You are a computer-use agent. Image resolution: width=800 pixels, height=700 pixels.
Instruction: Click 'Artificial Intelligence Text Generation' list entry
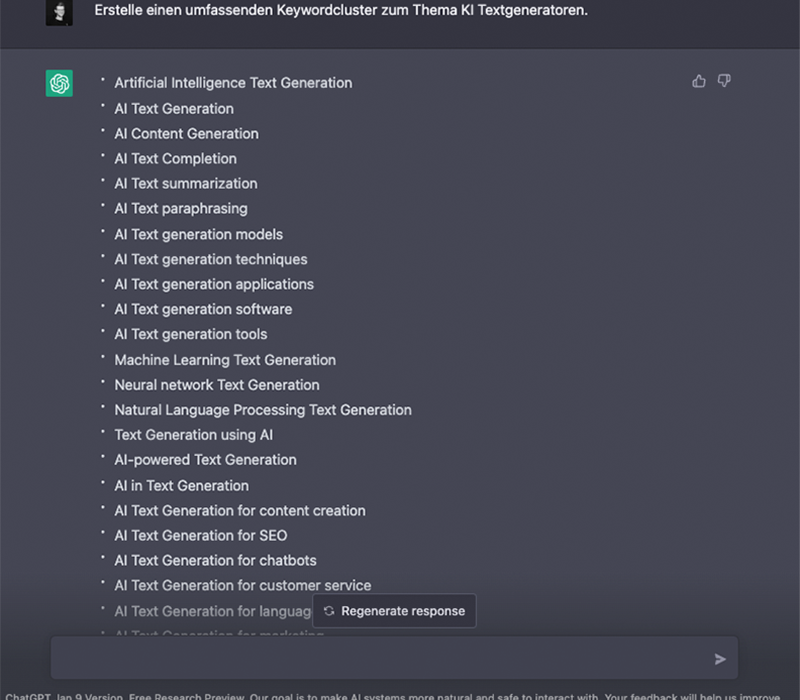point(233,83)
